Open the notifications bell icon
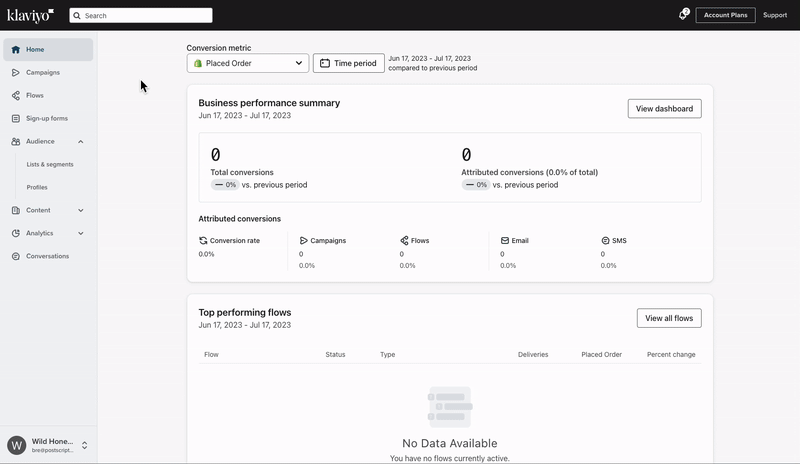800x464 pixels. point(683,15)
